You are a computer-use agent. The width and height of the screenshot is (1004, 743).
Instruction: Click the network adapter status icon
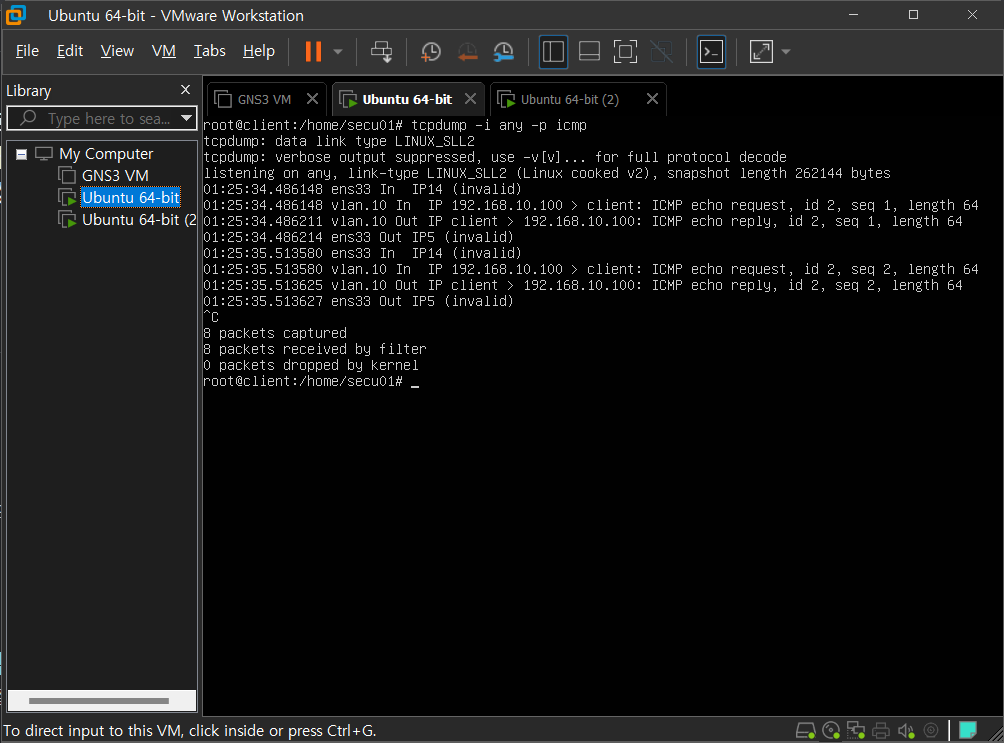(x=855, y=730)
